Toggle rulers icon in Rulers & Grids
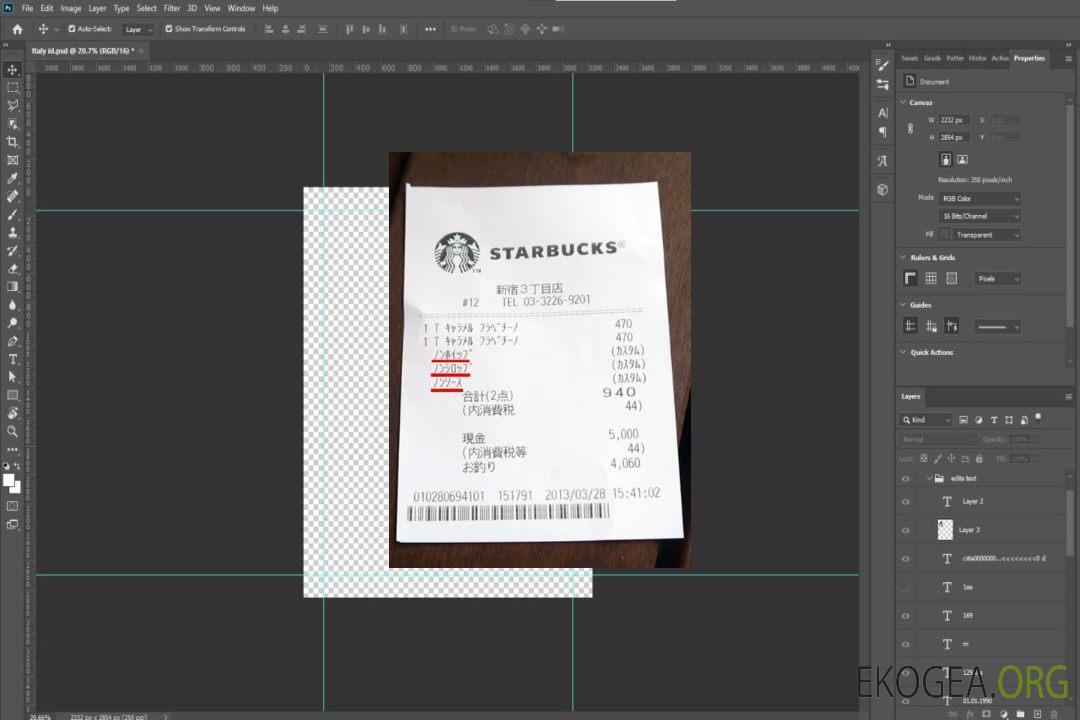Viewport: 1080px width, 720px height. click(910, 278)
